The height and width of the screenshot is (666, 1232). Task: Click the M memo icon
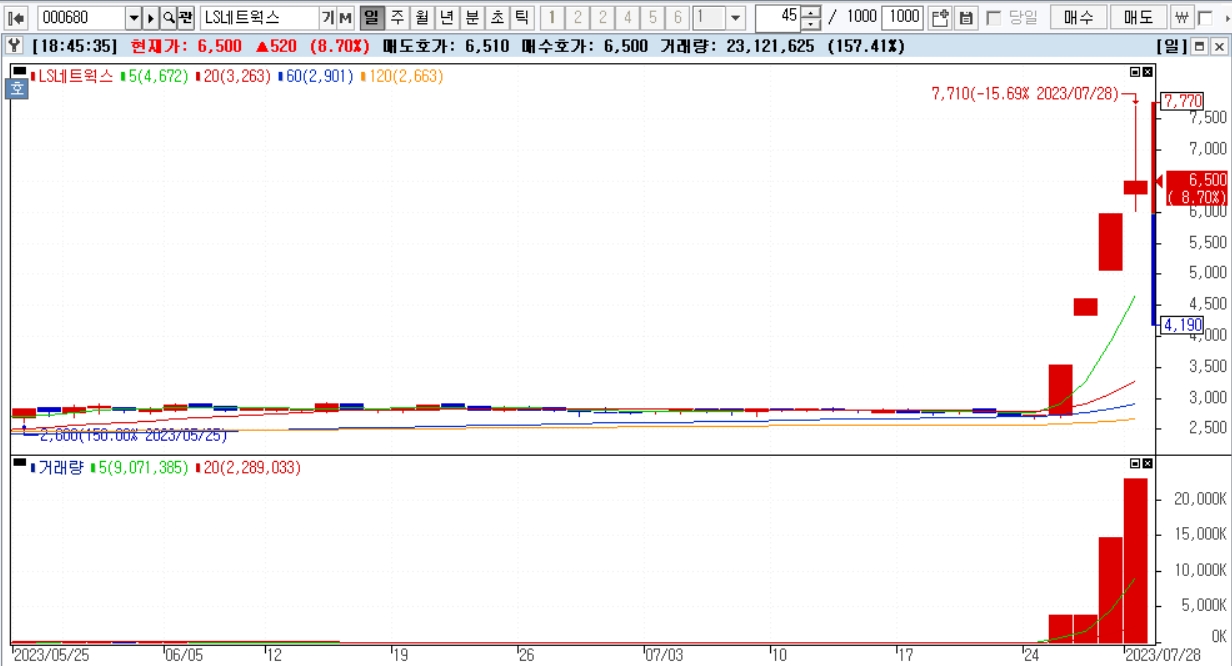pyautogui.click(x=345, y=17)
